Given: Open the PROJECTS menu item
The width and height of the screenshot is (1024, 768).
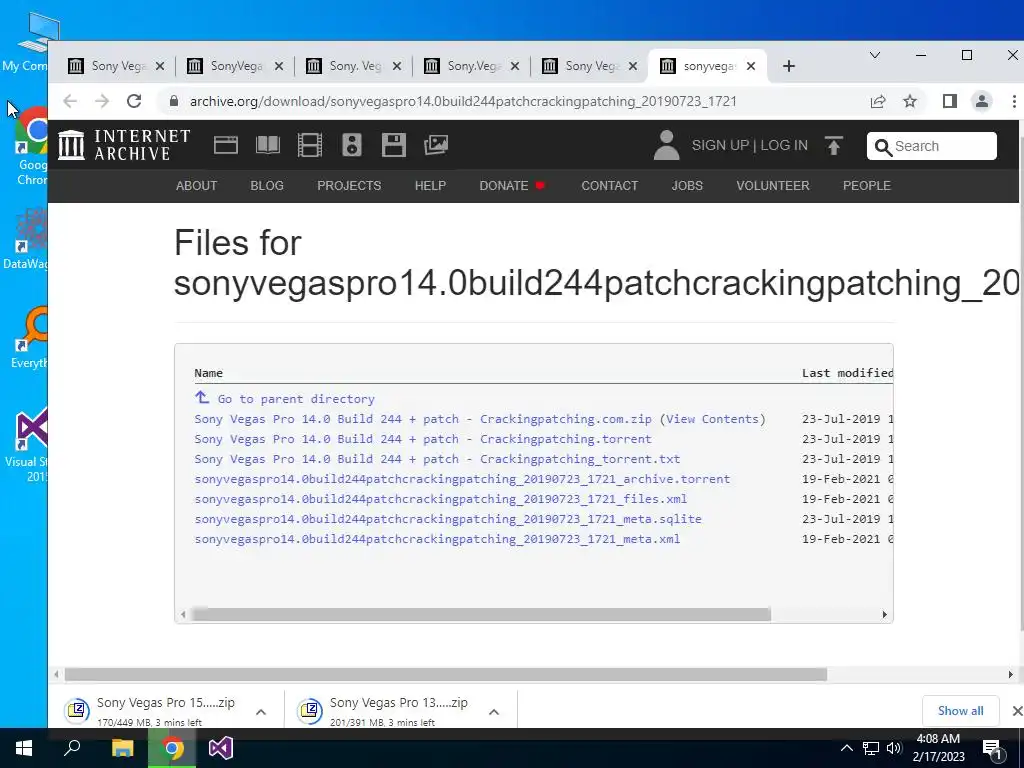Looking at the screenshot, I should coord(349,186).
